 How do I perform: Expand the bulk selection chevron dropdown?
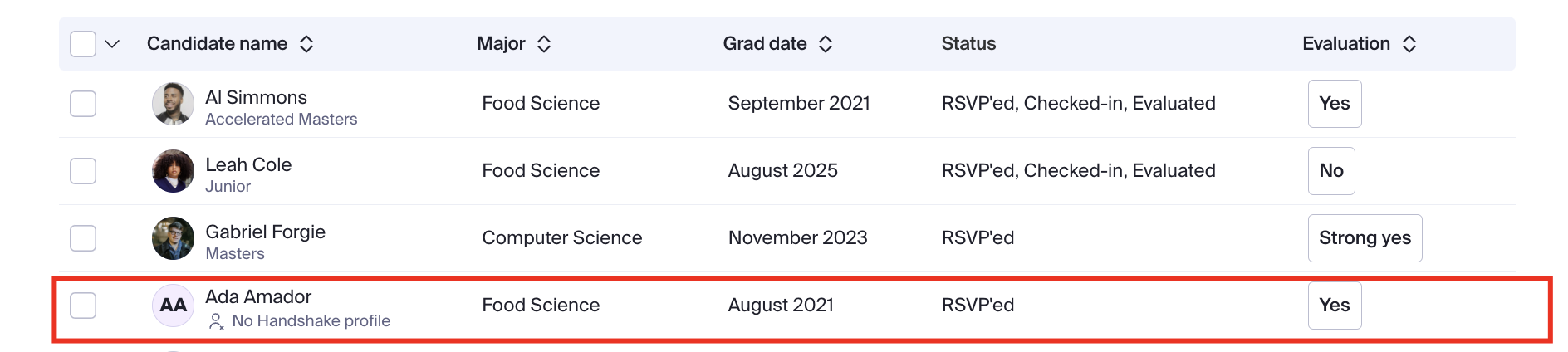[112, 44]
